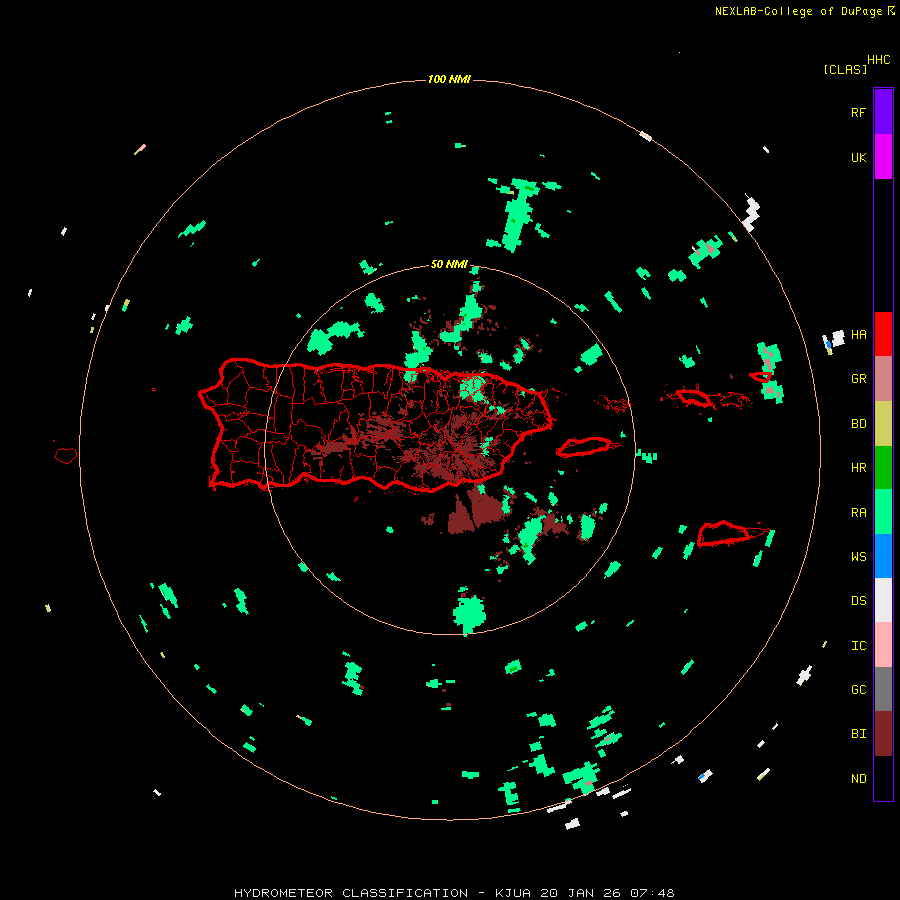
Task: Click the KJUA radar station identifier
Action: (513, 893)
